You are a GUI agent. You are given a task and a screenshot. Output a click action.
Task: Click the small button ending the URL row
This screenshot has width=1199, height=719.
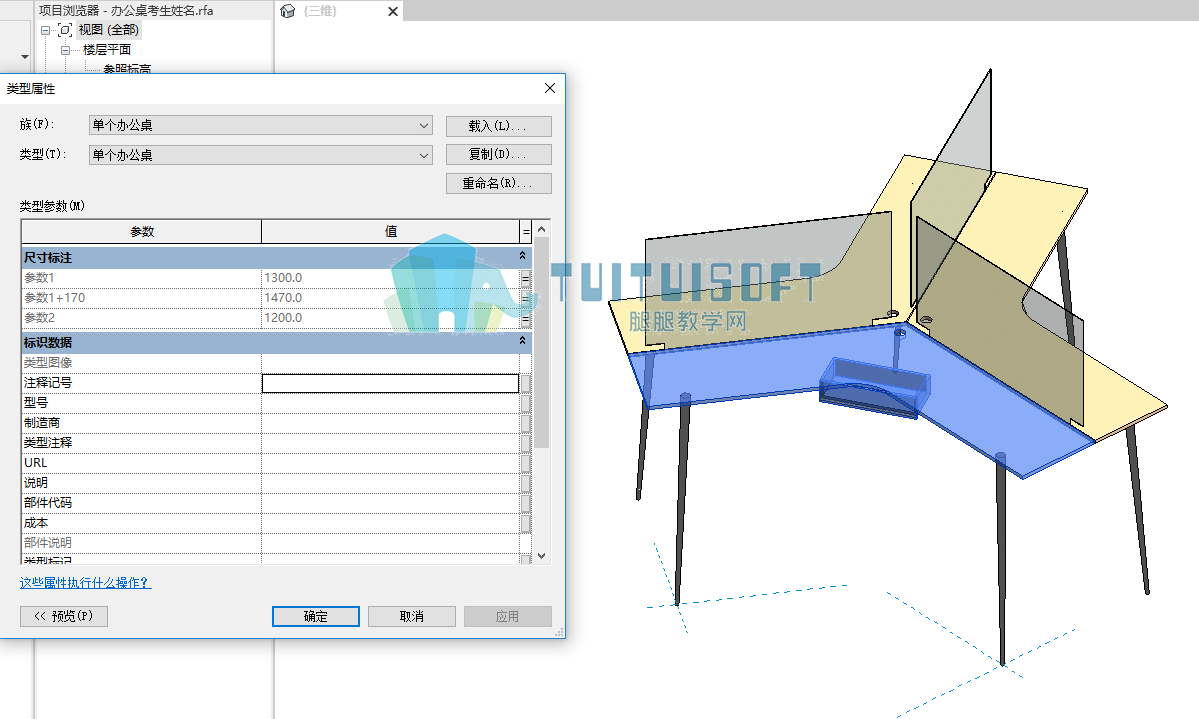point(525,463)
